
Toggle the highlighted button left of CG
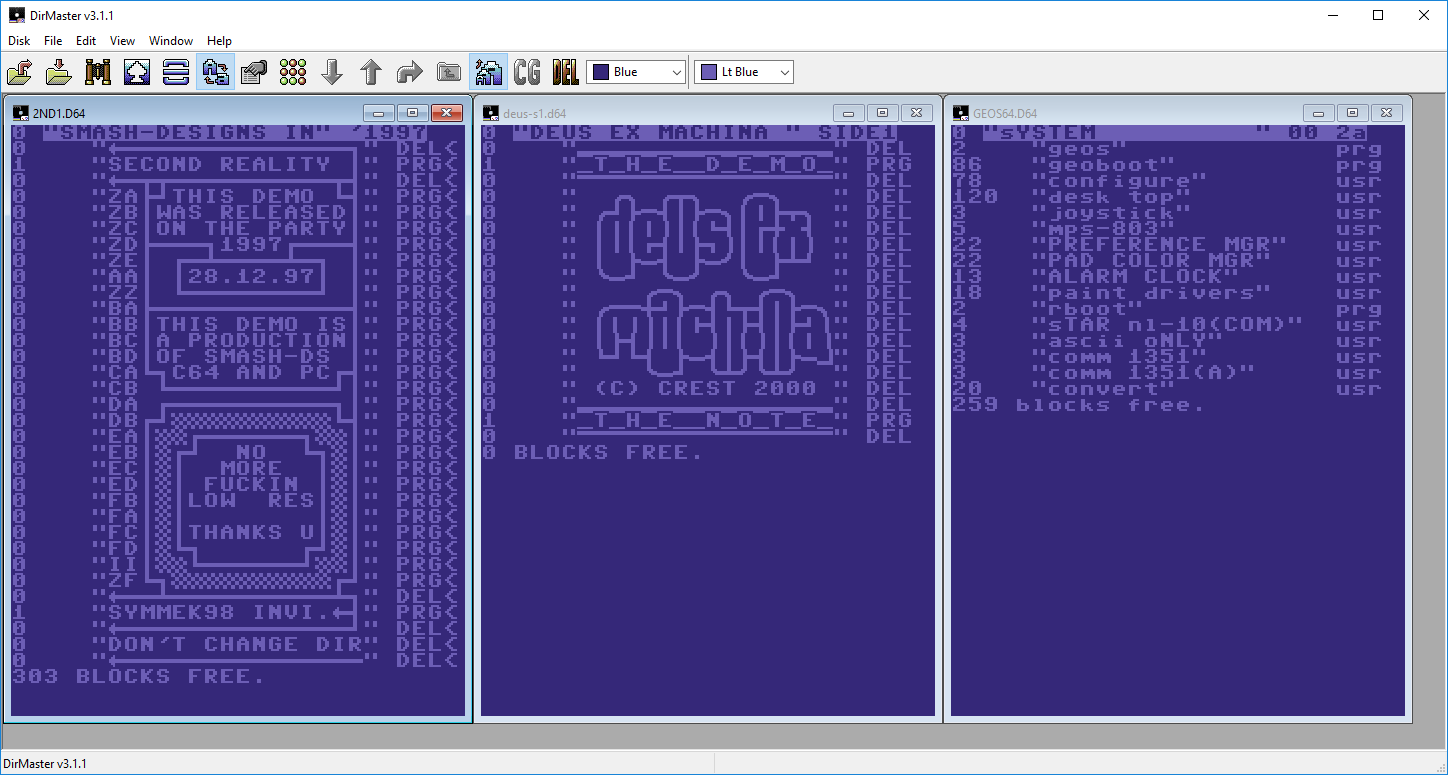pyautogui.click(x=489, y=72)
